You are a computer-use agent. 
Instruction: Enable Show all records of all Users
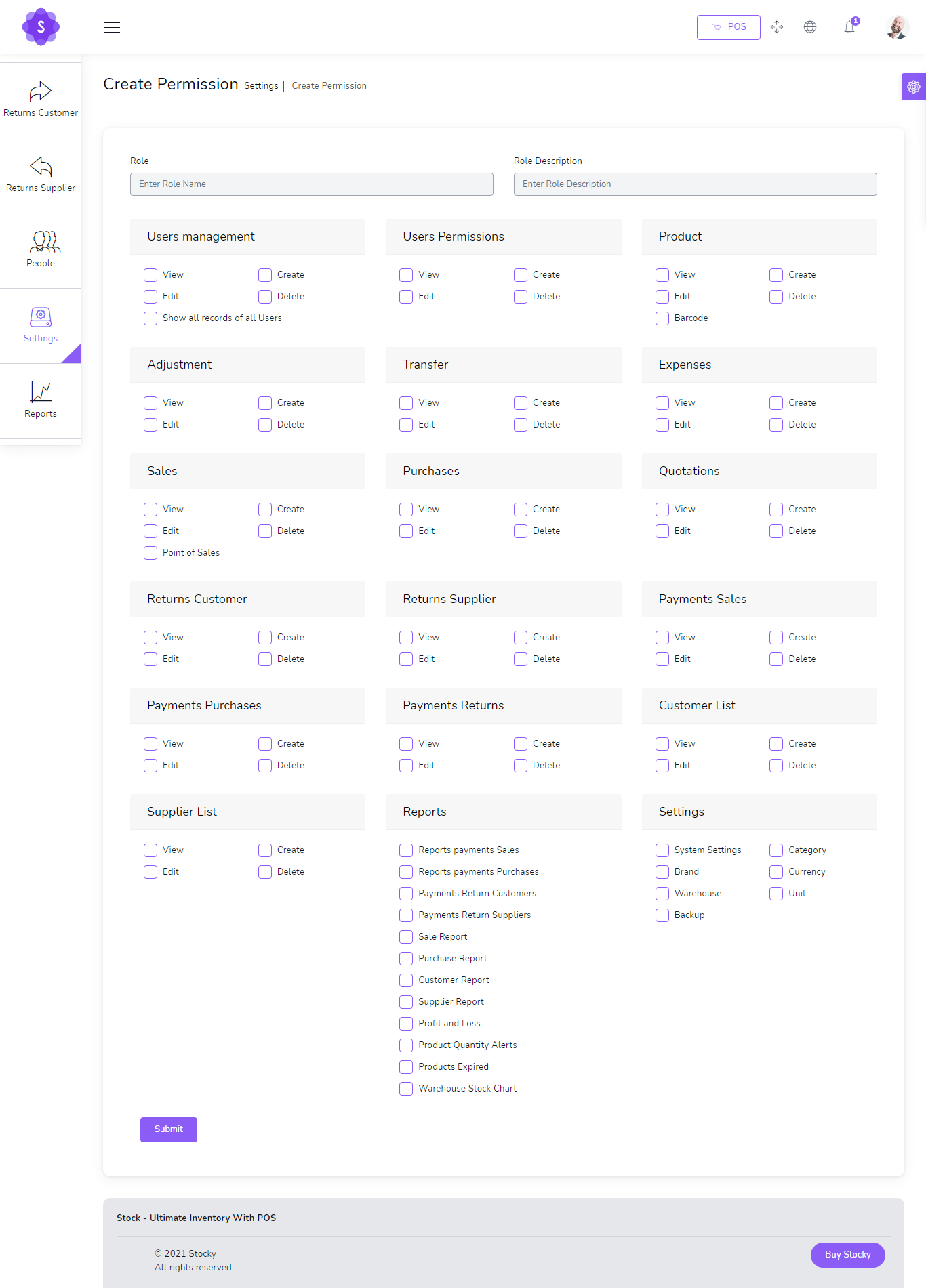[150, 318]
